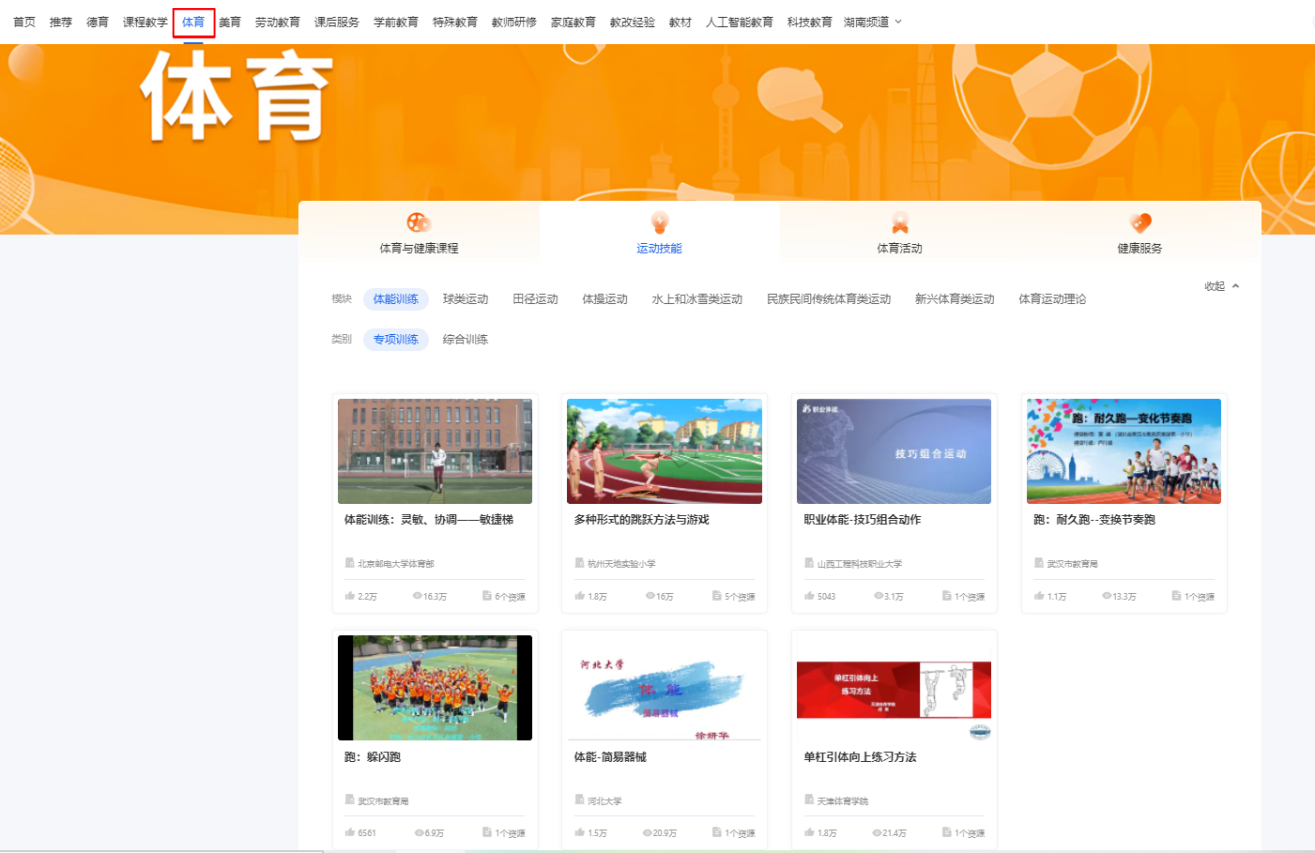Click resource file icon on 职业体能-技巧组合动作 card
This screenshot has width=1315, height=853.
point(947,596)
